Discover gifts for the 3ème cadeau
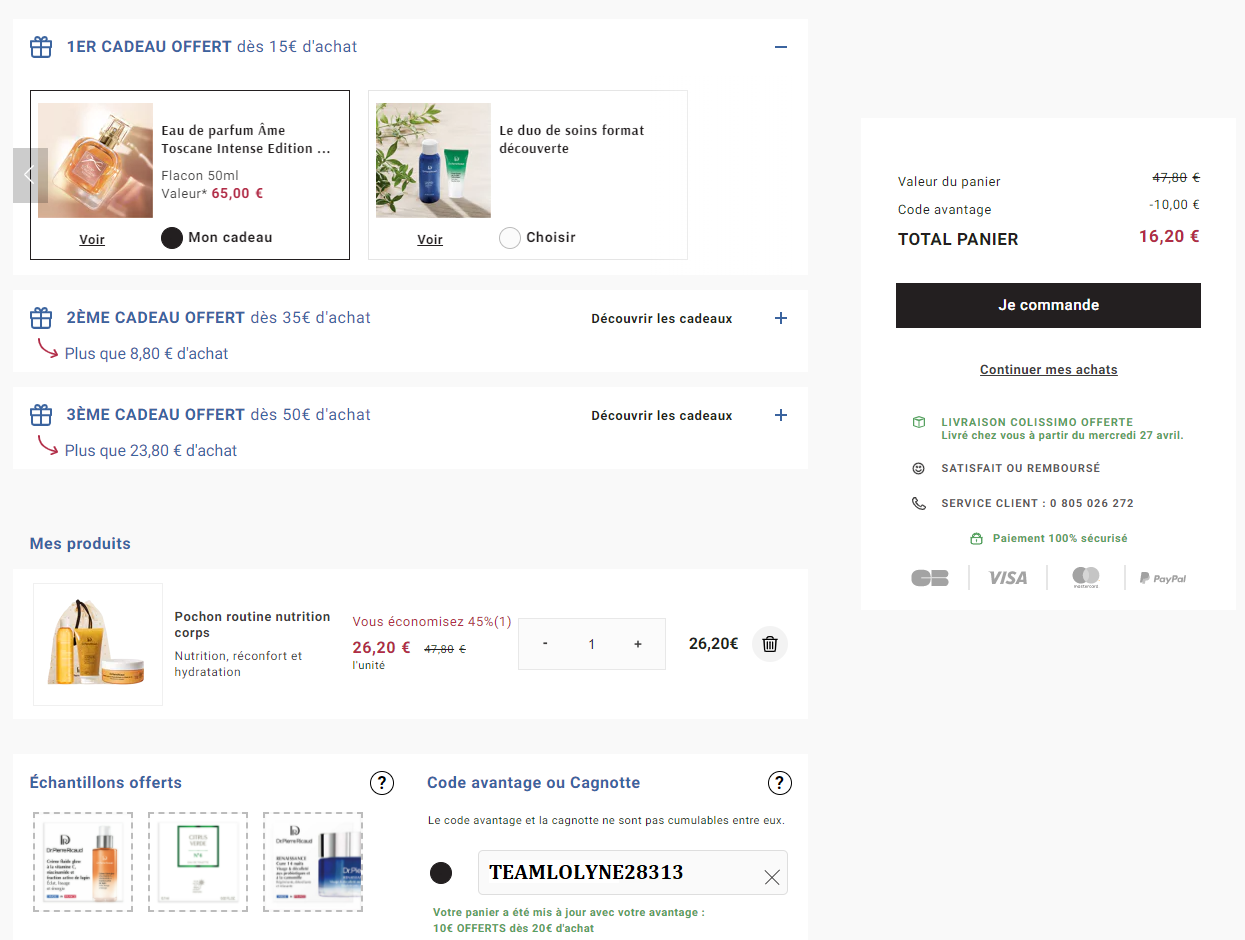 [x=662, y=416]
